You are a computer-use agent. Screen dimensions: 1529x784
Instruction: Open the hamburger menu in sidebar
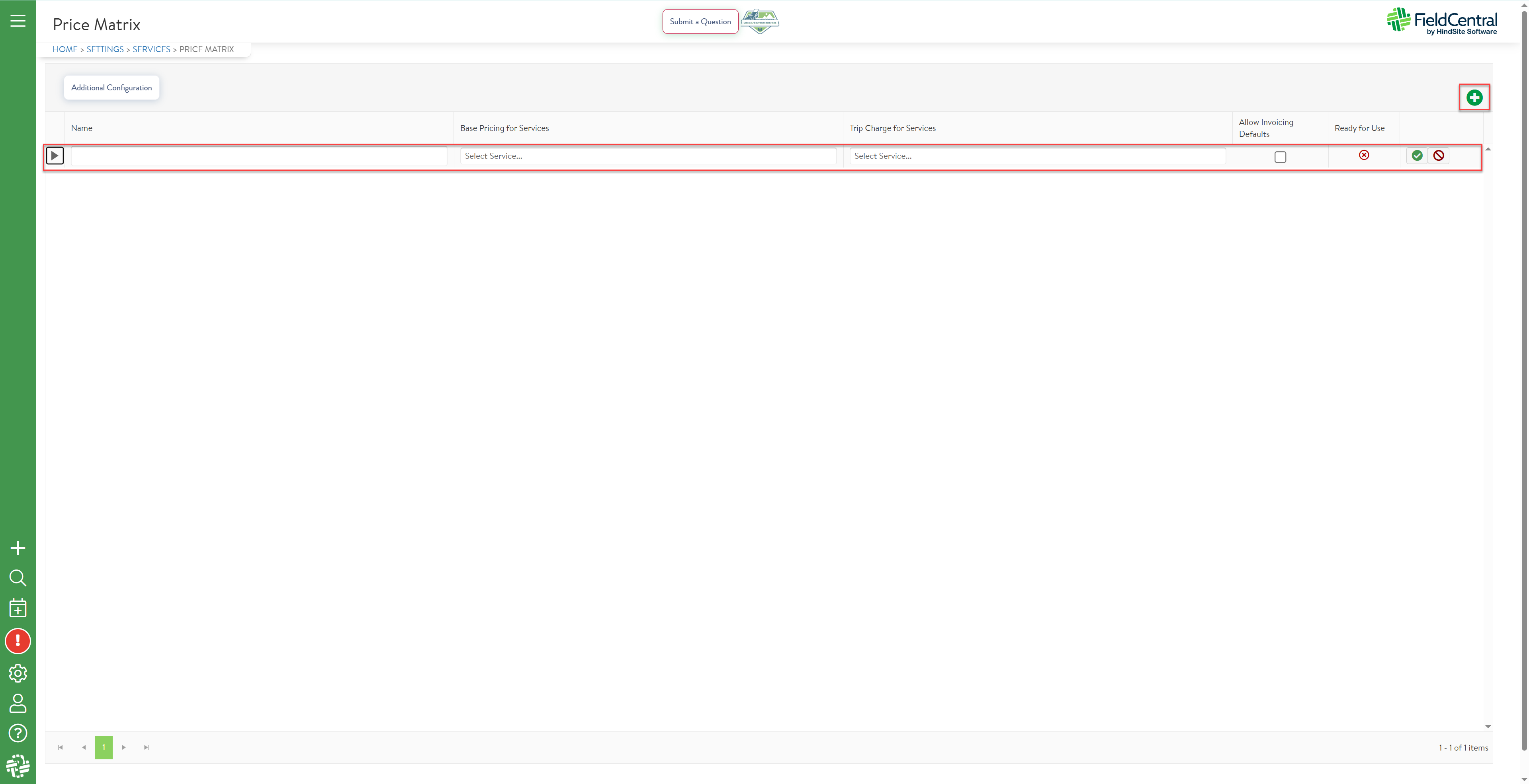[x=18, y=21]
